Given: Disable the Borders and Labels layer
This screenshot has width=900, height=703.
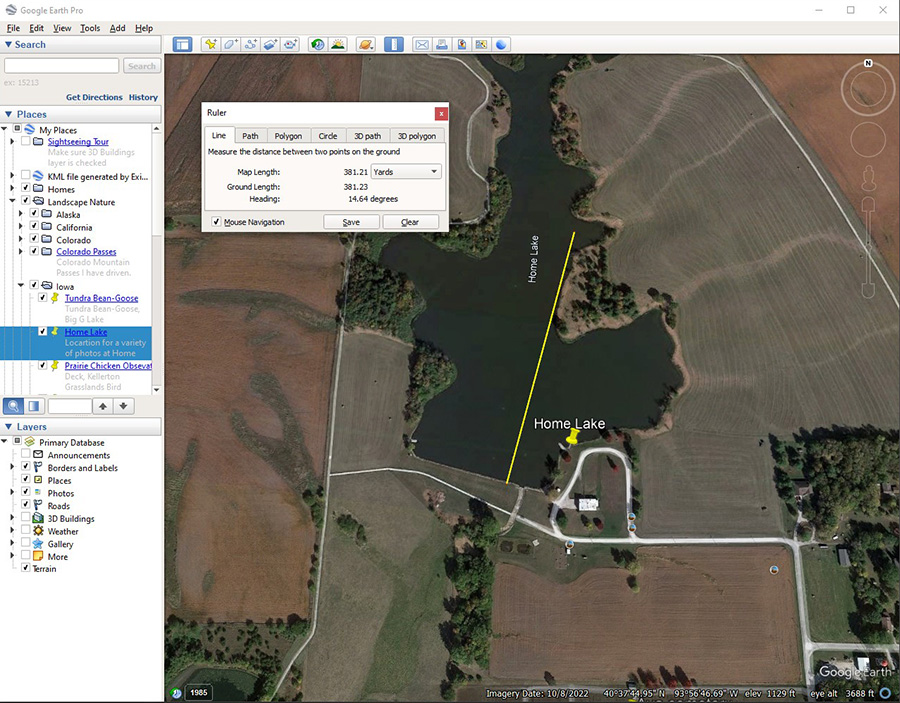Looking at the screenshot, I should click(25, 467).
